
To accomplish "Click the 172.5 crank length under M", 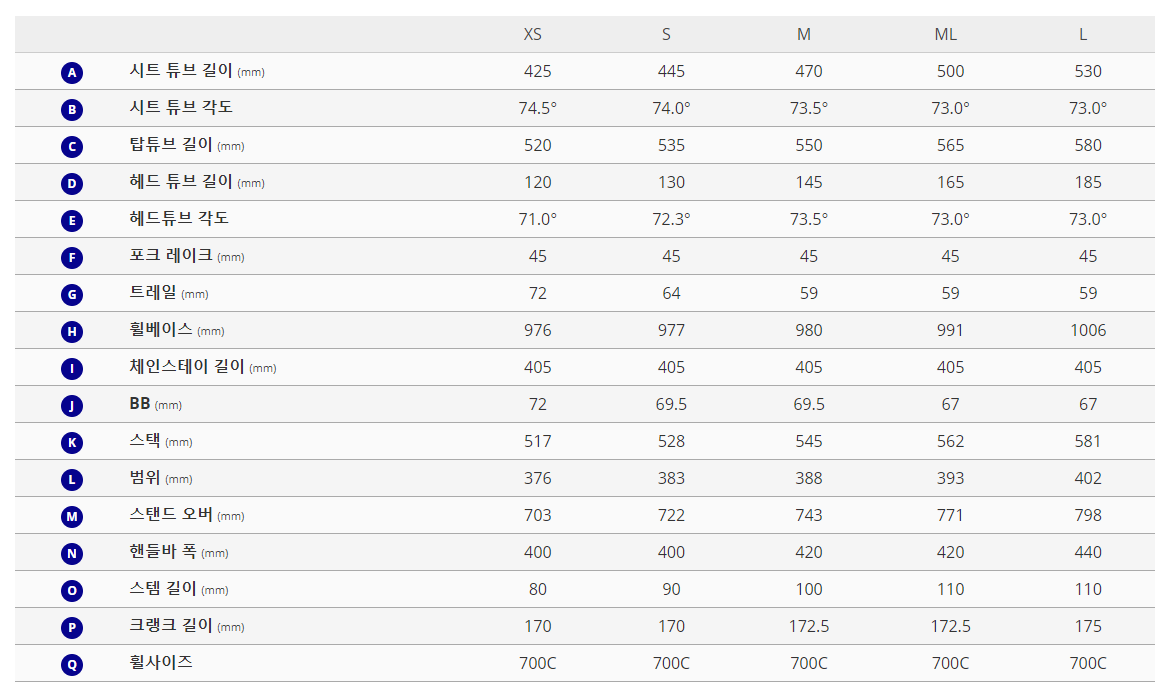I will tap(808, 626).
